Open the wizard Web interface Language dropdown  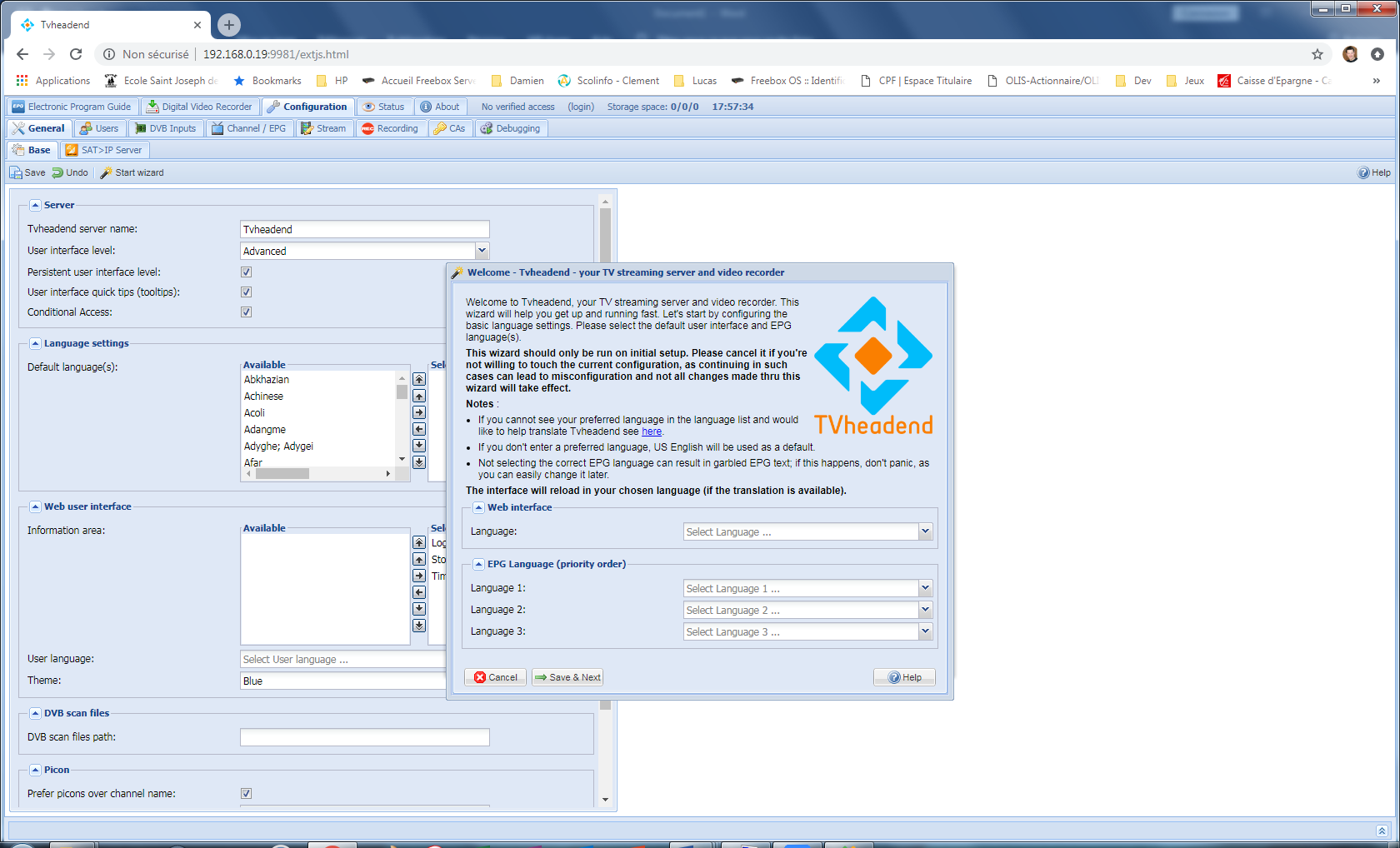coord(925,531)
